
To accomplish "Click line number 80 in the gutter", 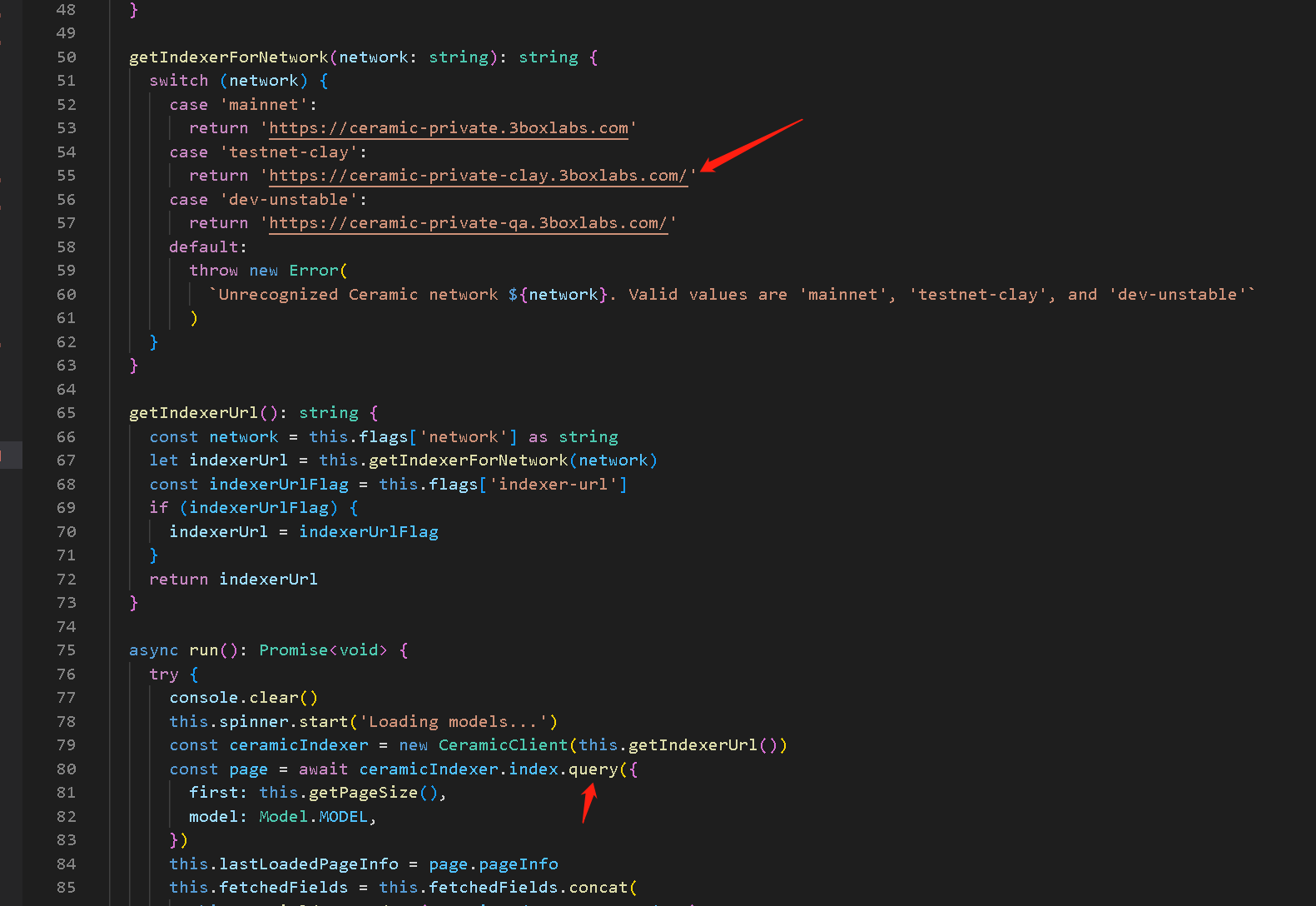I will (x=66, y=769).
